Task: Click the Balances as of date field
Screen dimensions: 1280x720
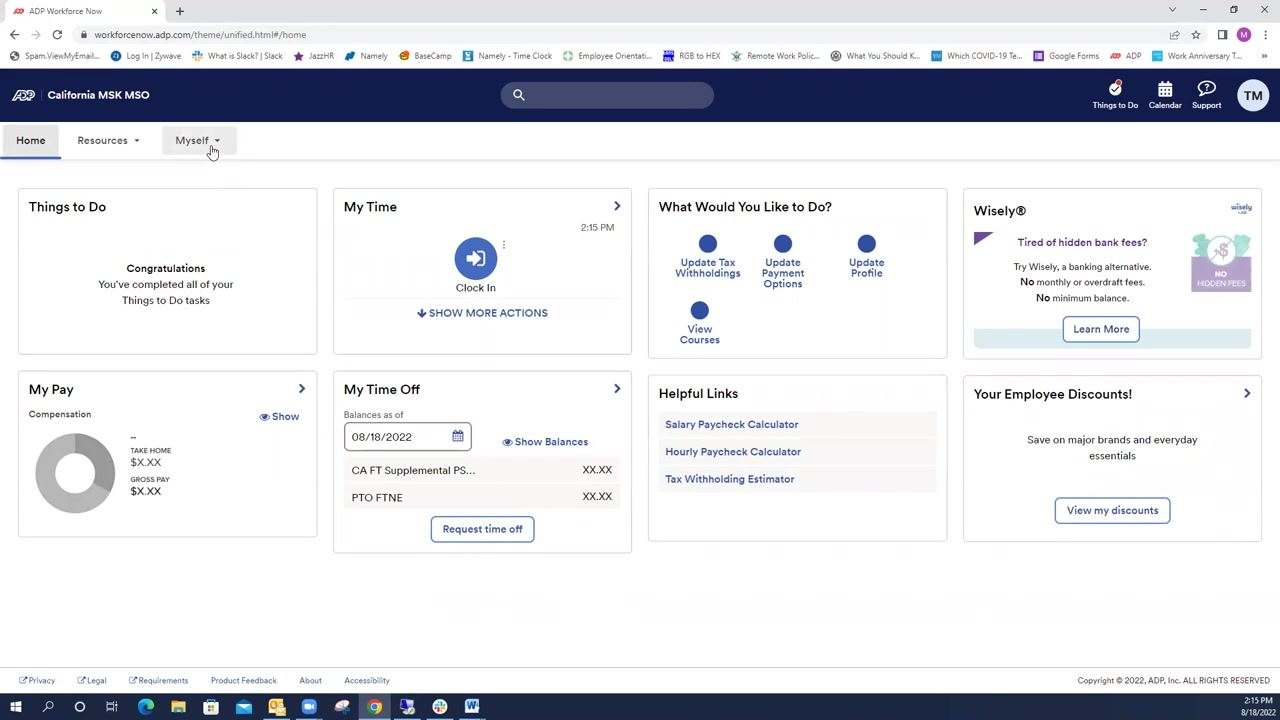Action: pyautogui.click(x=407, y=437)
